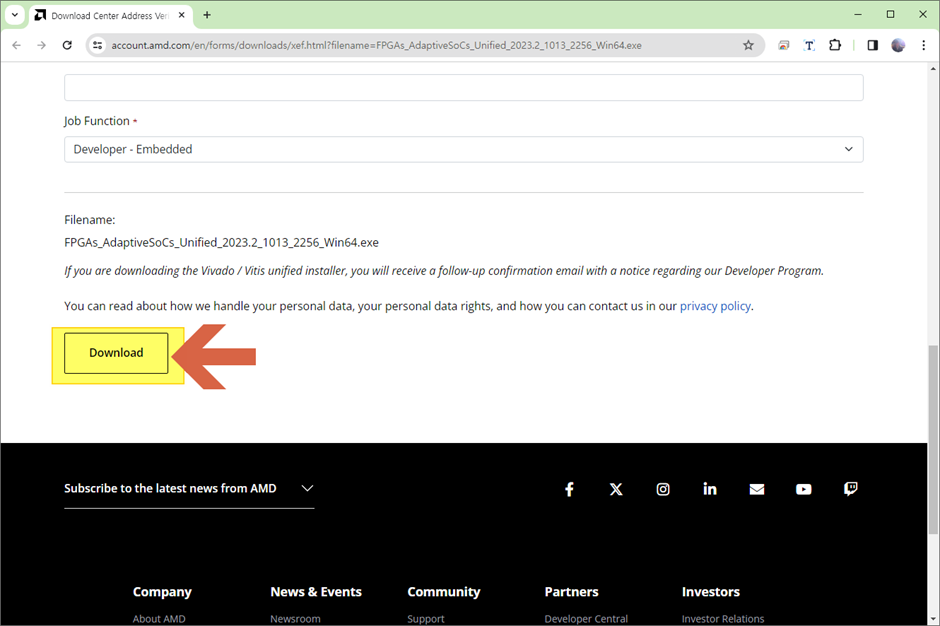The image size is (940, 626).
Task: Click the browser Forward arrow
Action: (x=41, y=45)
